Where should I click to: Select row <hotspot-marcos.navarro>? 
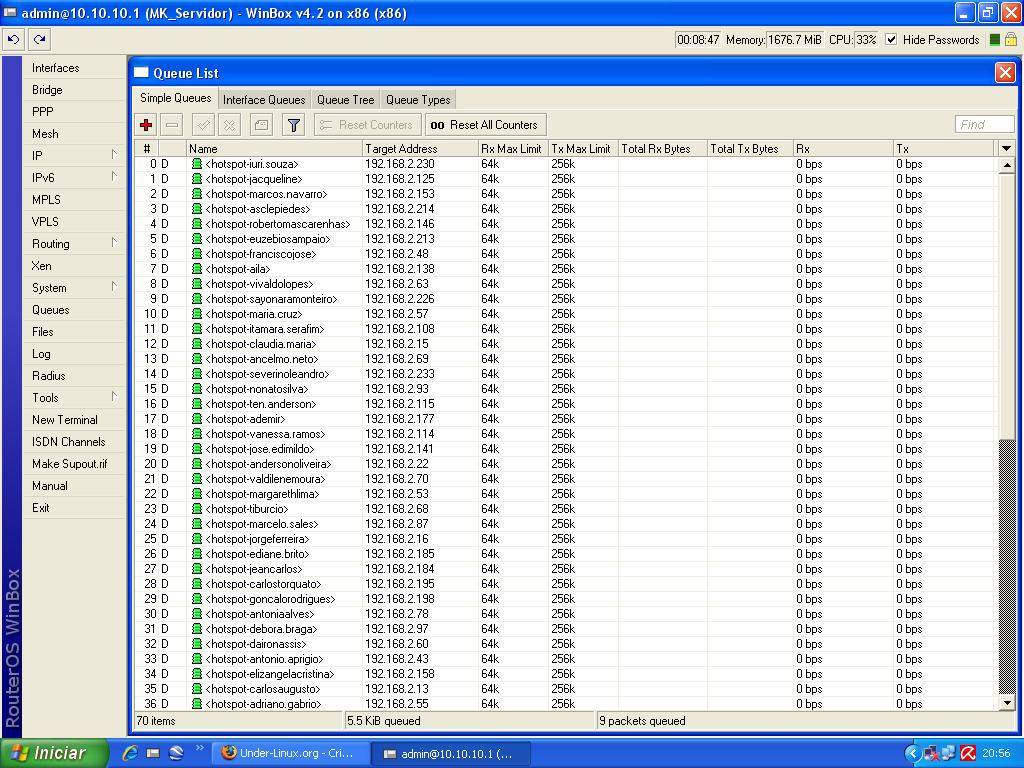click(x=566, y=194)
